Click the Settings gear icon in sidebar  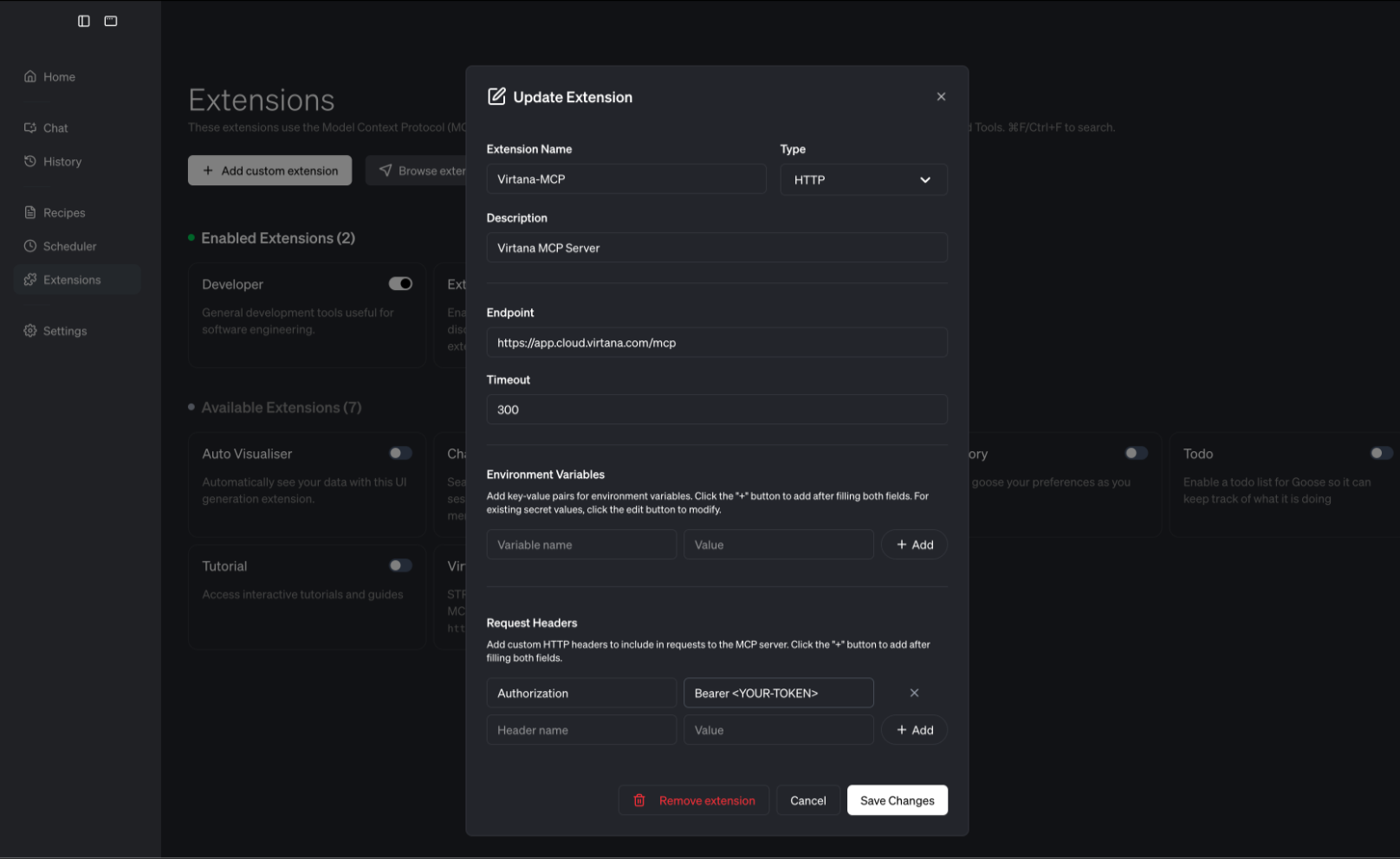pos(30,331)
